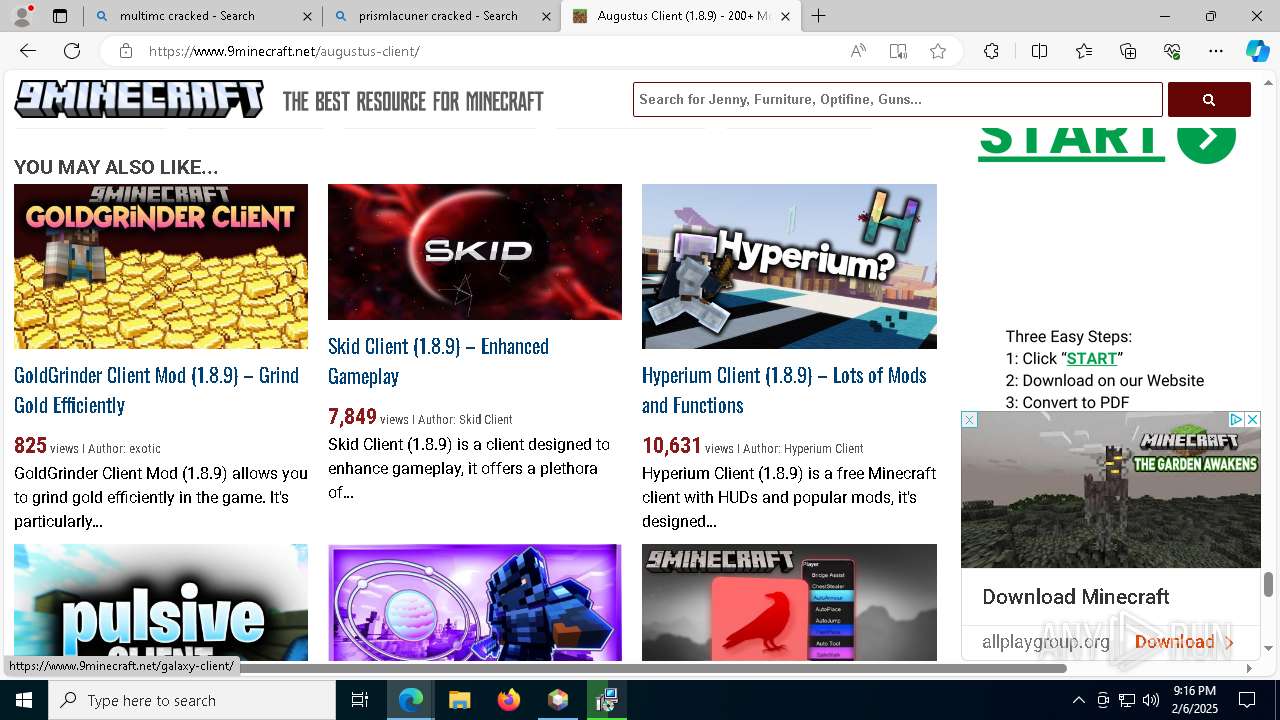Show hidden tray icons chevron
The width and height of the screenshot is (1280, 720).
(x=1078, y=700)
